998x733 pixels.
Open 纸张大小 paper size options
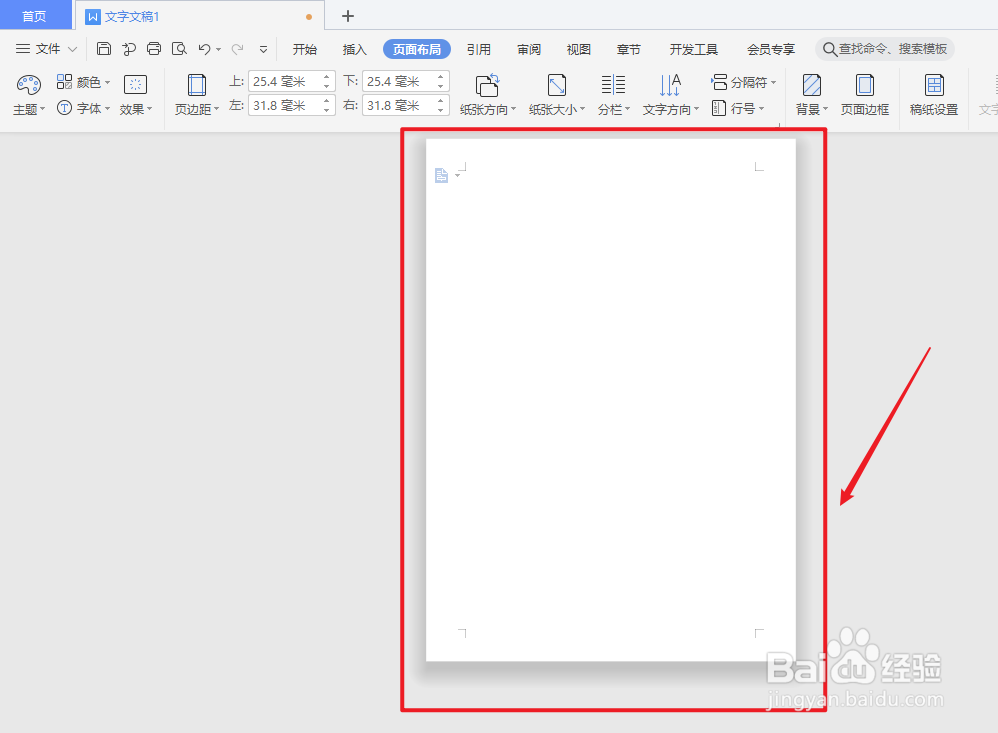556,95
